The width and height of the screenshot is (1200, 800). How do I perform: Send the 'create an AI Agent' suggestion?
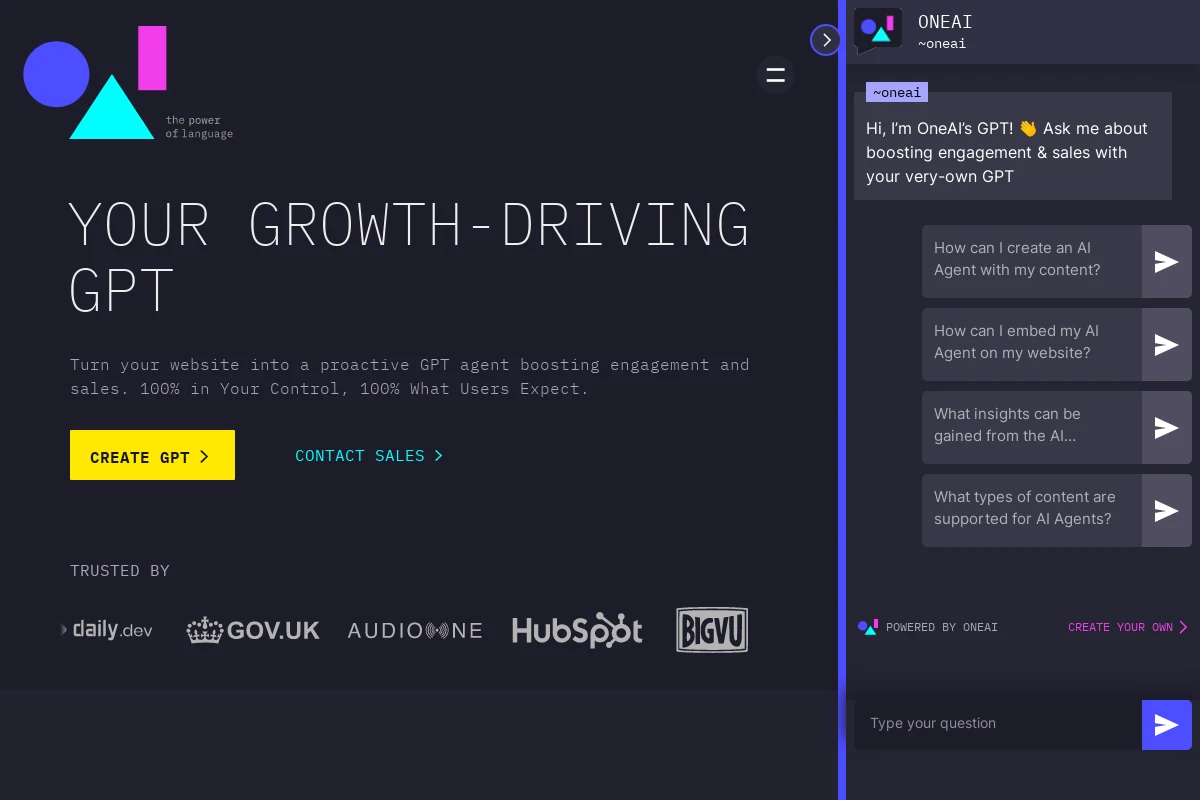1166,261
